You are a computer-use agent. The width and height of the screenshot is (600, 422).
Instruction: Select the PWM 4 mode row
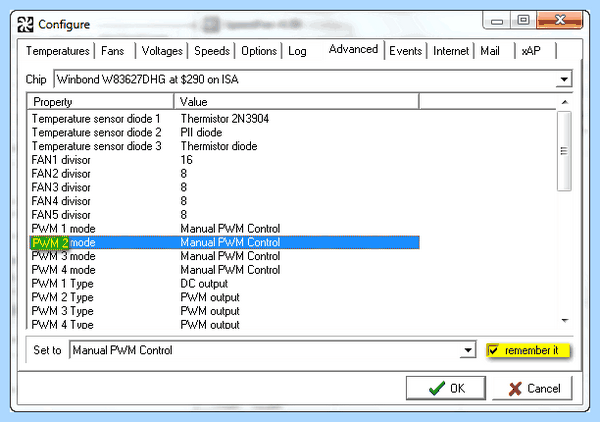point(224,270)
